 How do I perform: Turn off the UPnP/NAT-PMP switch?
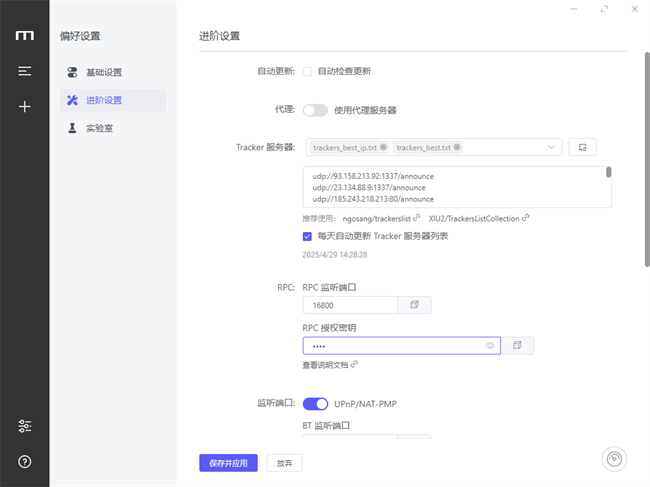[315, 403]
